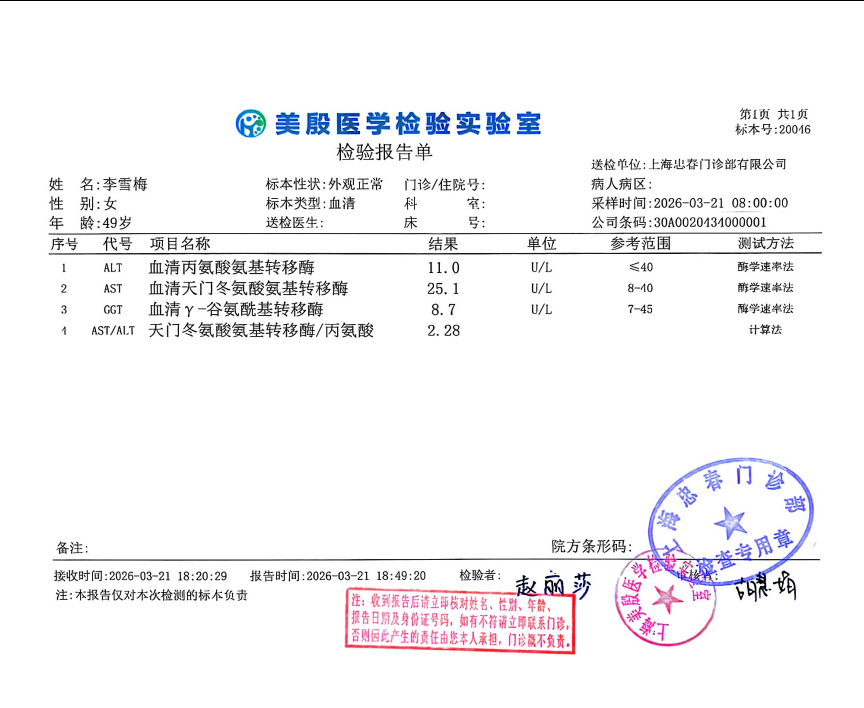864x708 pixels.
Task: Click the company barcode number 30A0020434000001
Action: tap(710, 222)
